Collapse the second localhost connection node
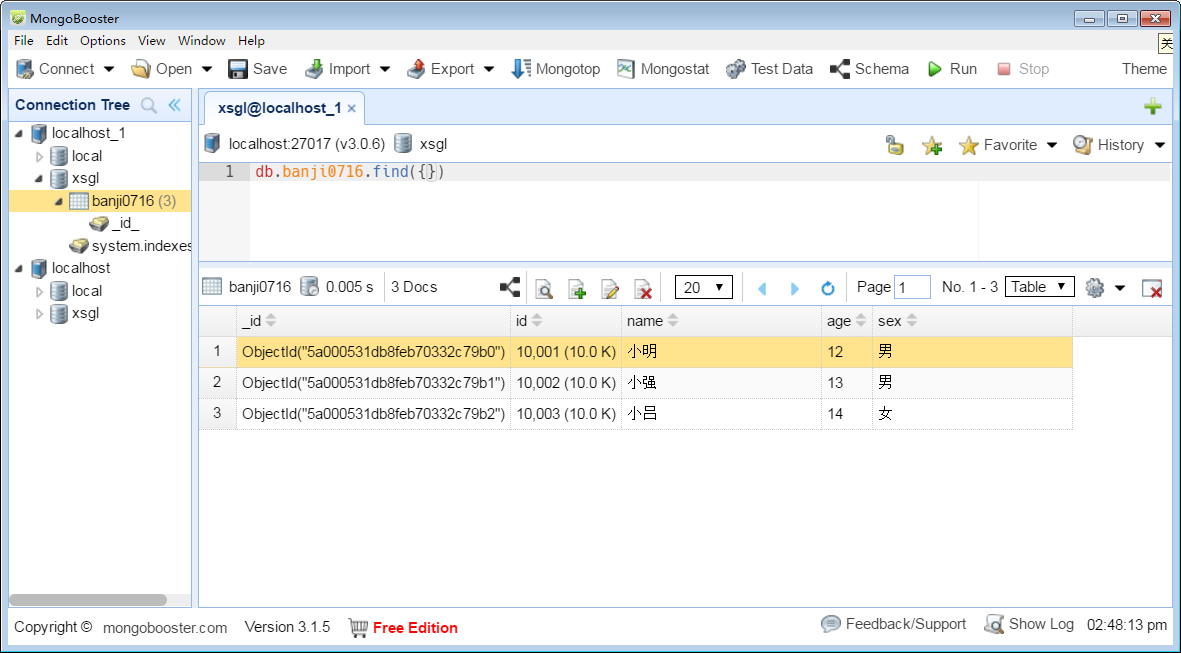 click(19, 268)
